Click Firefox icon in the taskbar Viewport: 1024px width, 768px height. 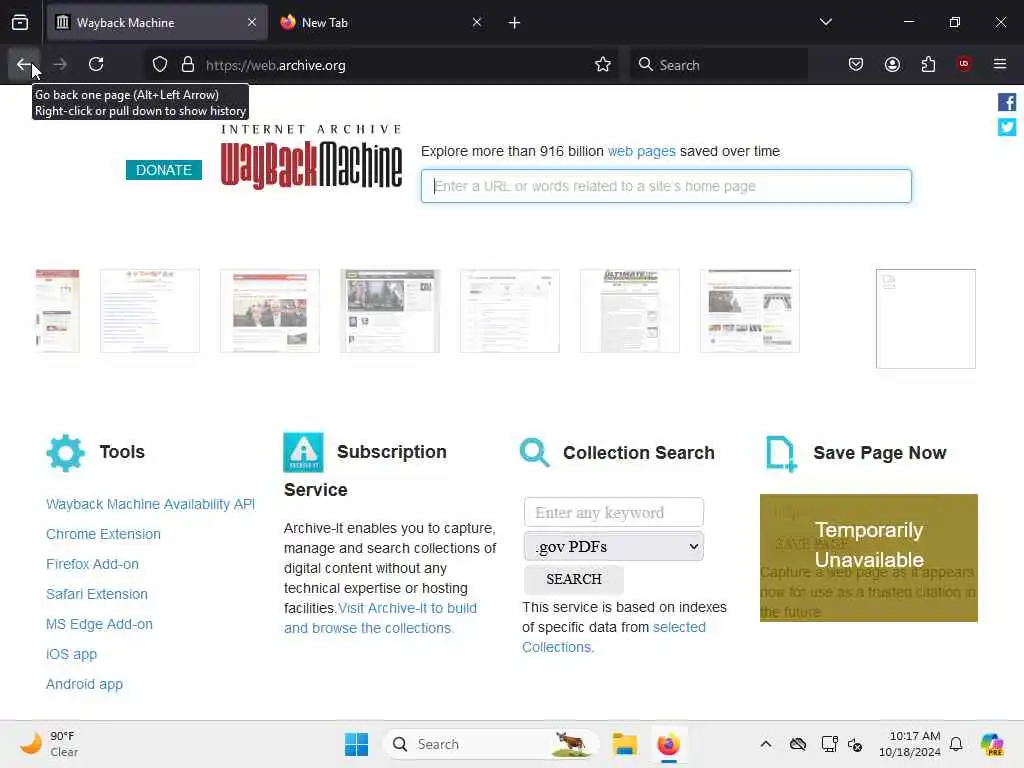(x=668, y=744)
